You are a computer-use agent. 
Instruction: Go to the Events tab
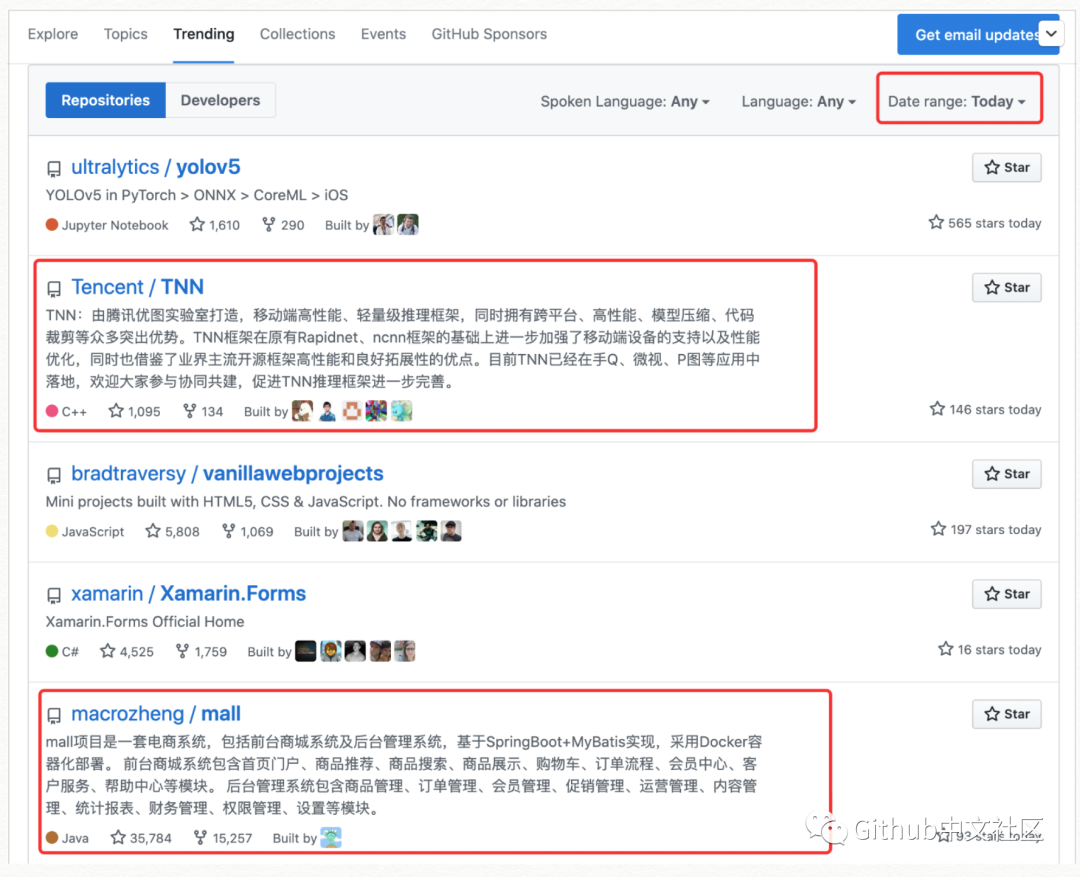383,34
